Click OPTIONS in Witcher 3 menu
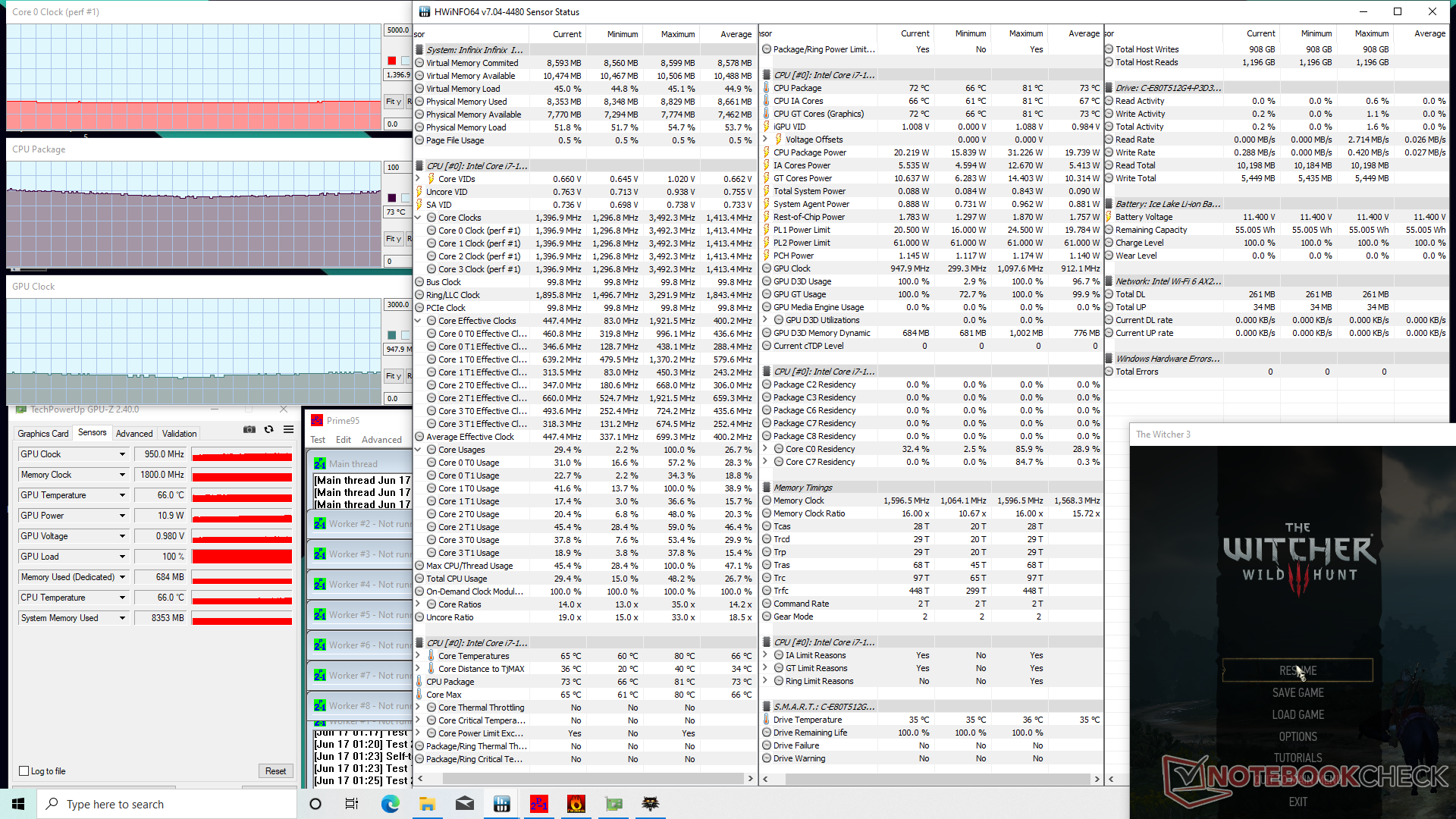 (1298, 736)
